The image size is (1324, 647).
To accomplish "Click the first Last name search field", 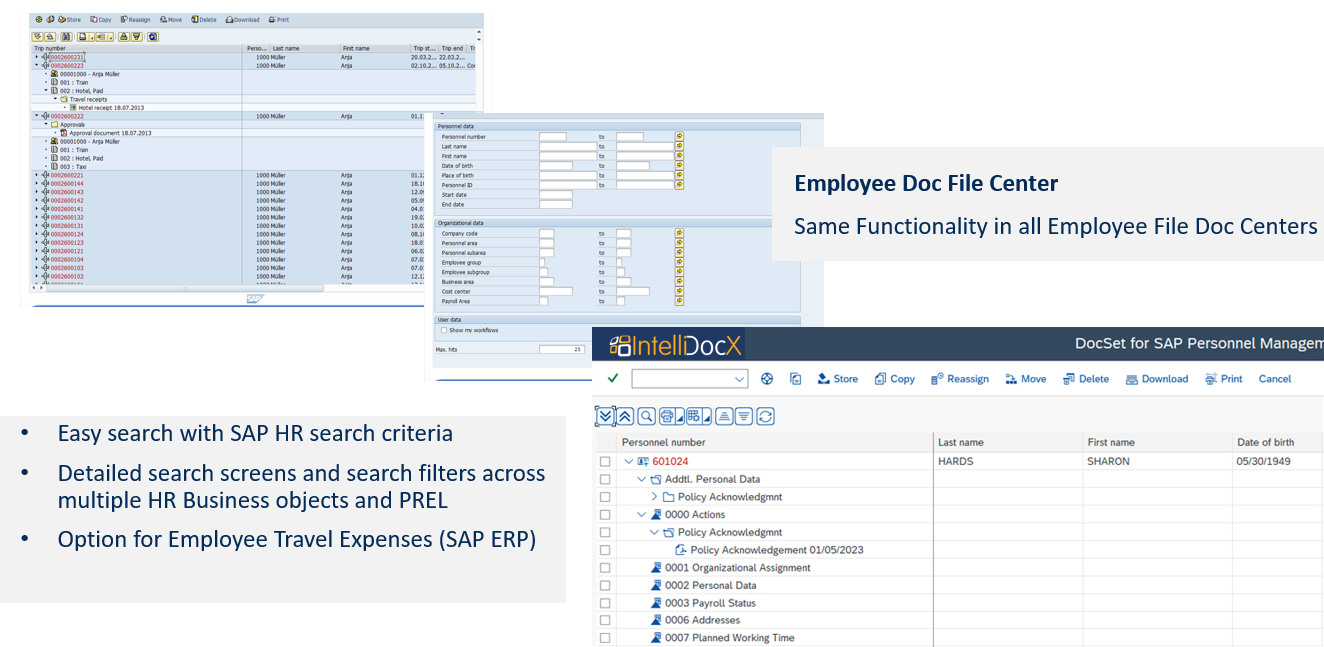I will tap(567, 147).
